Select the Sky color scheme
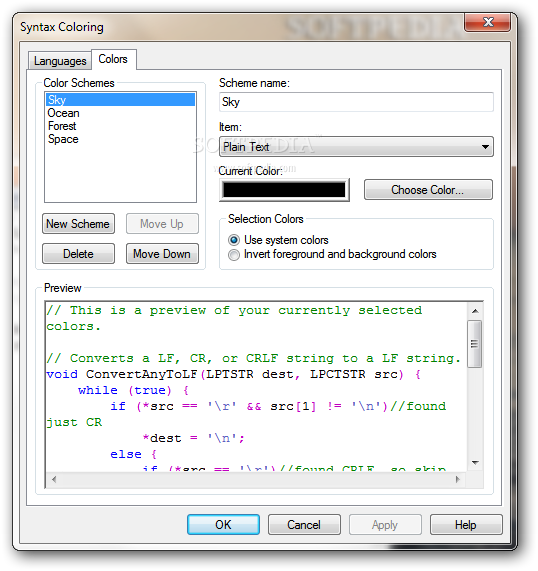The width and height of the screenshot is (538, 571). [x=120, y=100]
